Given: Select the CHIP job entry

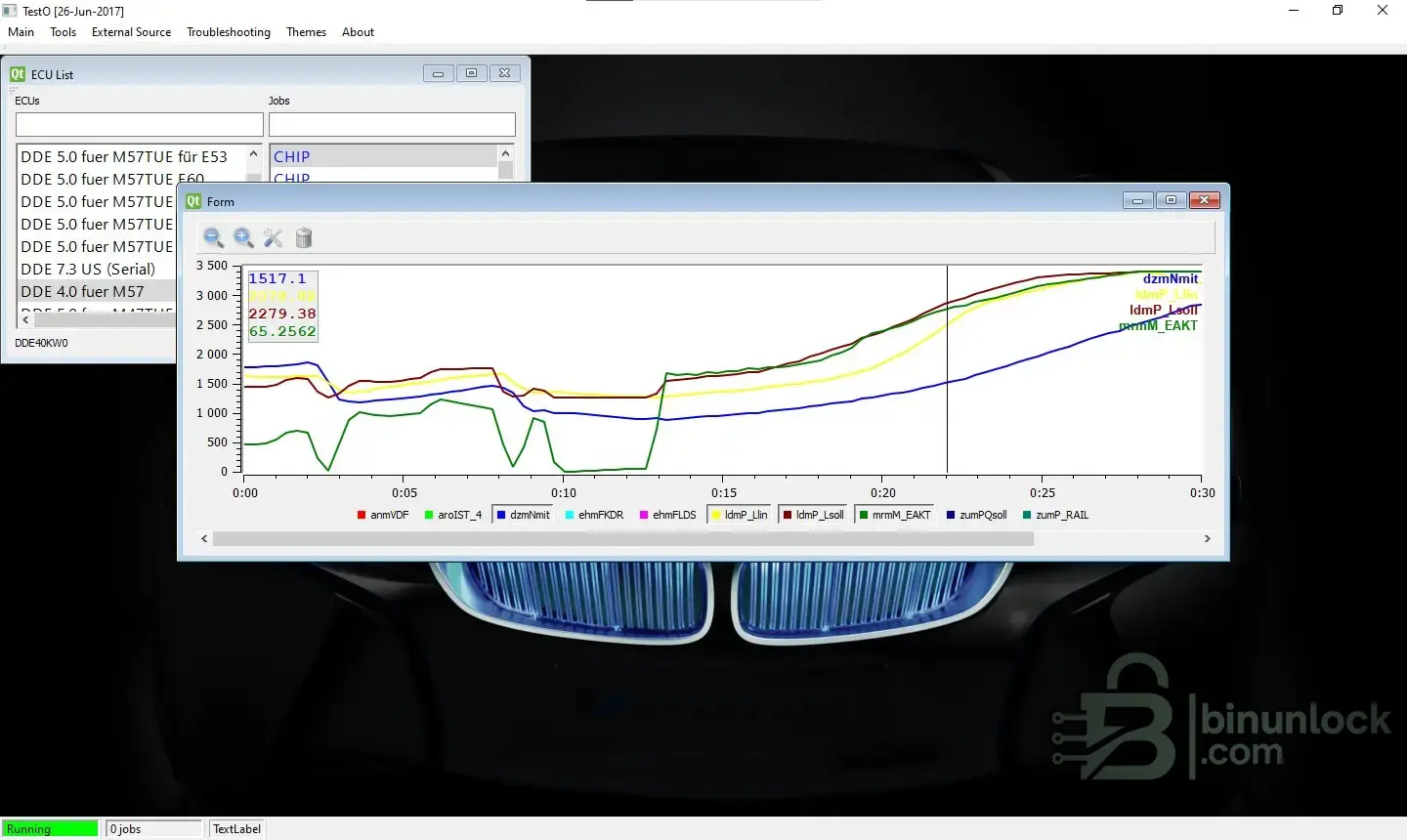Looking at the screenshot, I should pos(292,156).
